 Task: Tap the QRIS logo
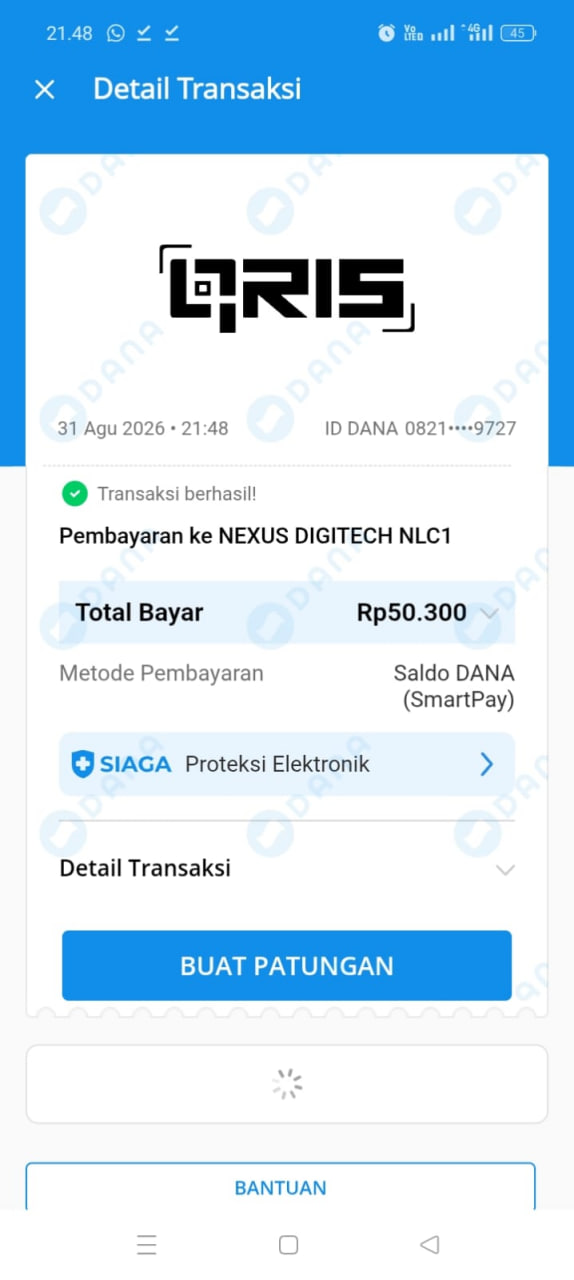287,289
